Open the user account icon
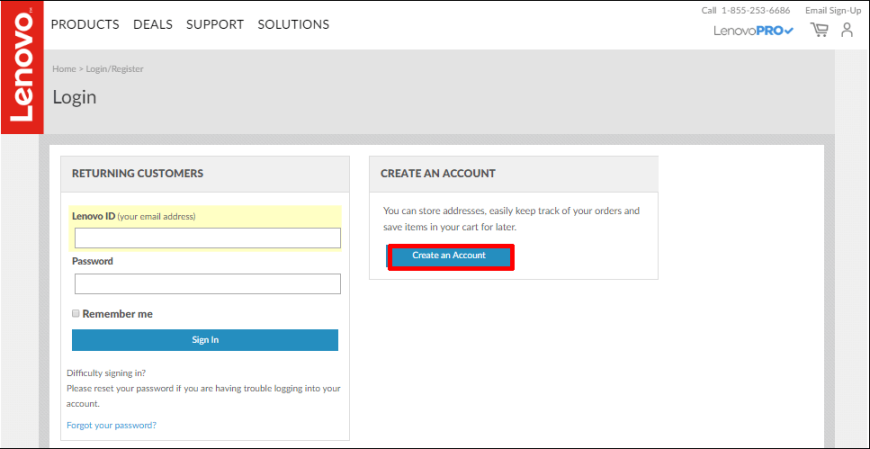 [x=847, y=29]
